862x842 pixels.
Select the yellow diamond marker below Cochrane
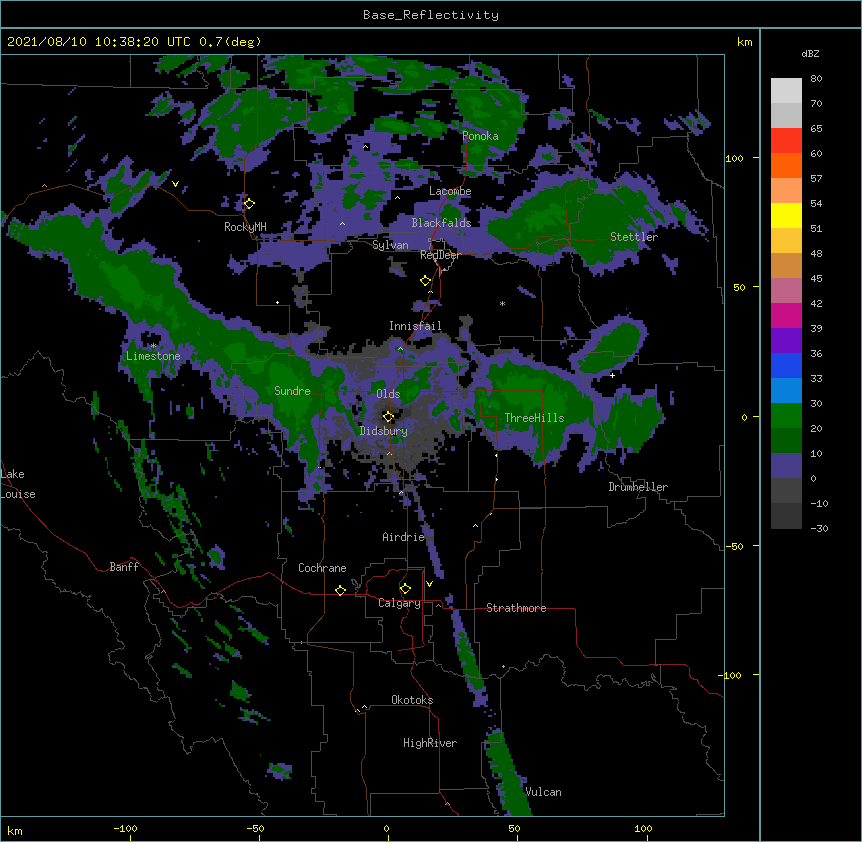[x=340, y=590]
